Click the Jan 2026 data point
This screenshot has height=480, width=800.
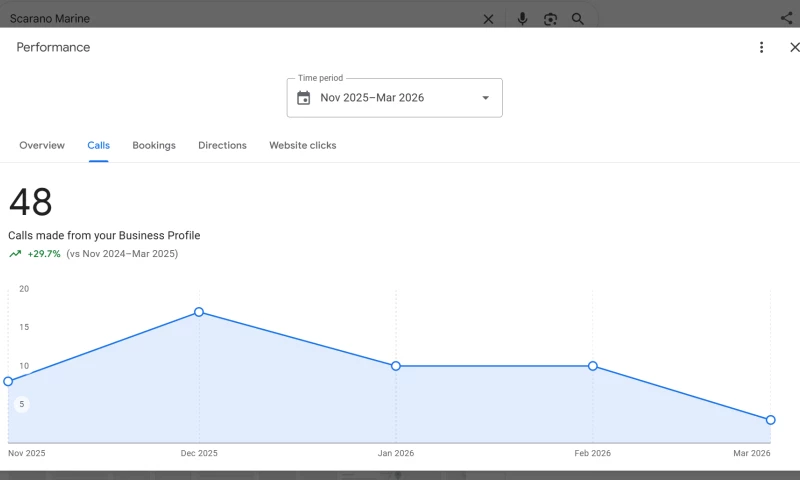[396, 366]
